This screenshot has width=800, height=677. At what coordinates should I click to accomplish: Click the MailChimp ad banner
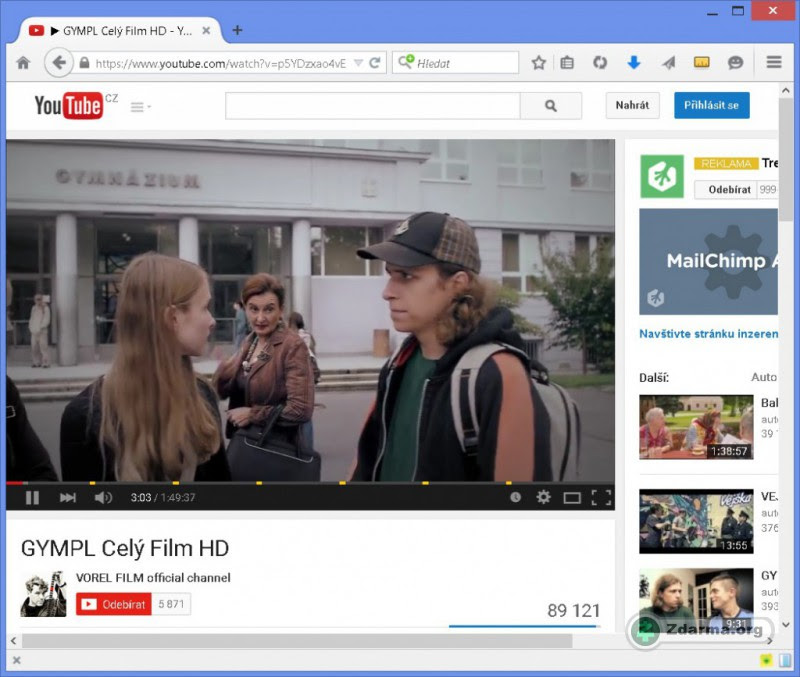(708, 261)
